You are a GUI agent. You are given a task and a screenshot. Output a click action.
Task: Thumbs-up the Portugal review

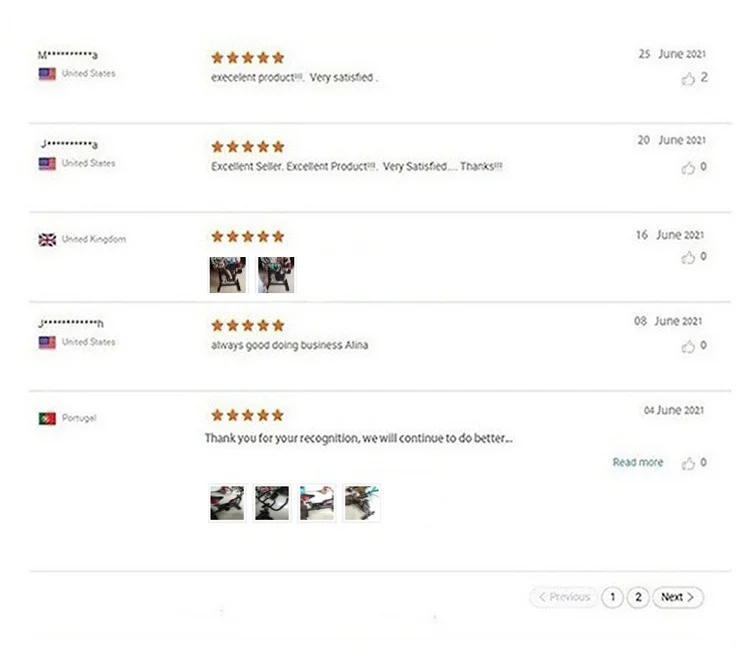tap(688, 463)
